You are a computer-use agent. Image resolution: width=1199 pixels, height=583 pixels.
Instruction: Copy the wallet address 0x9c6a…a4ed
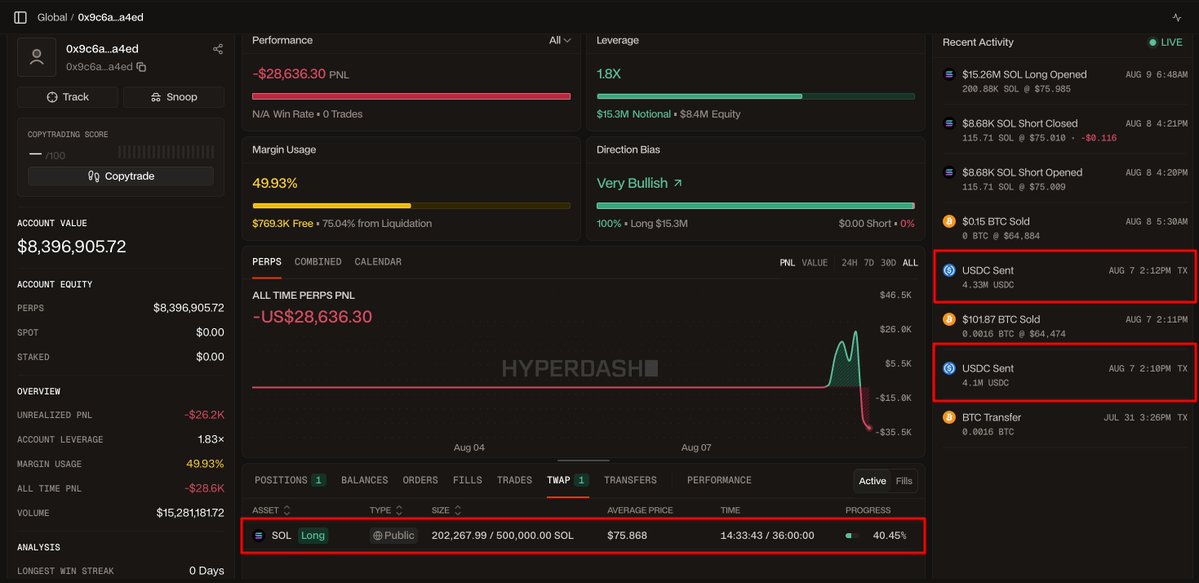(x=141, y=67)
